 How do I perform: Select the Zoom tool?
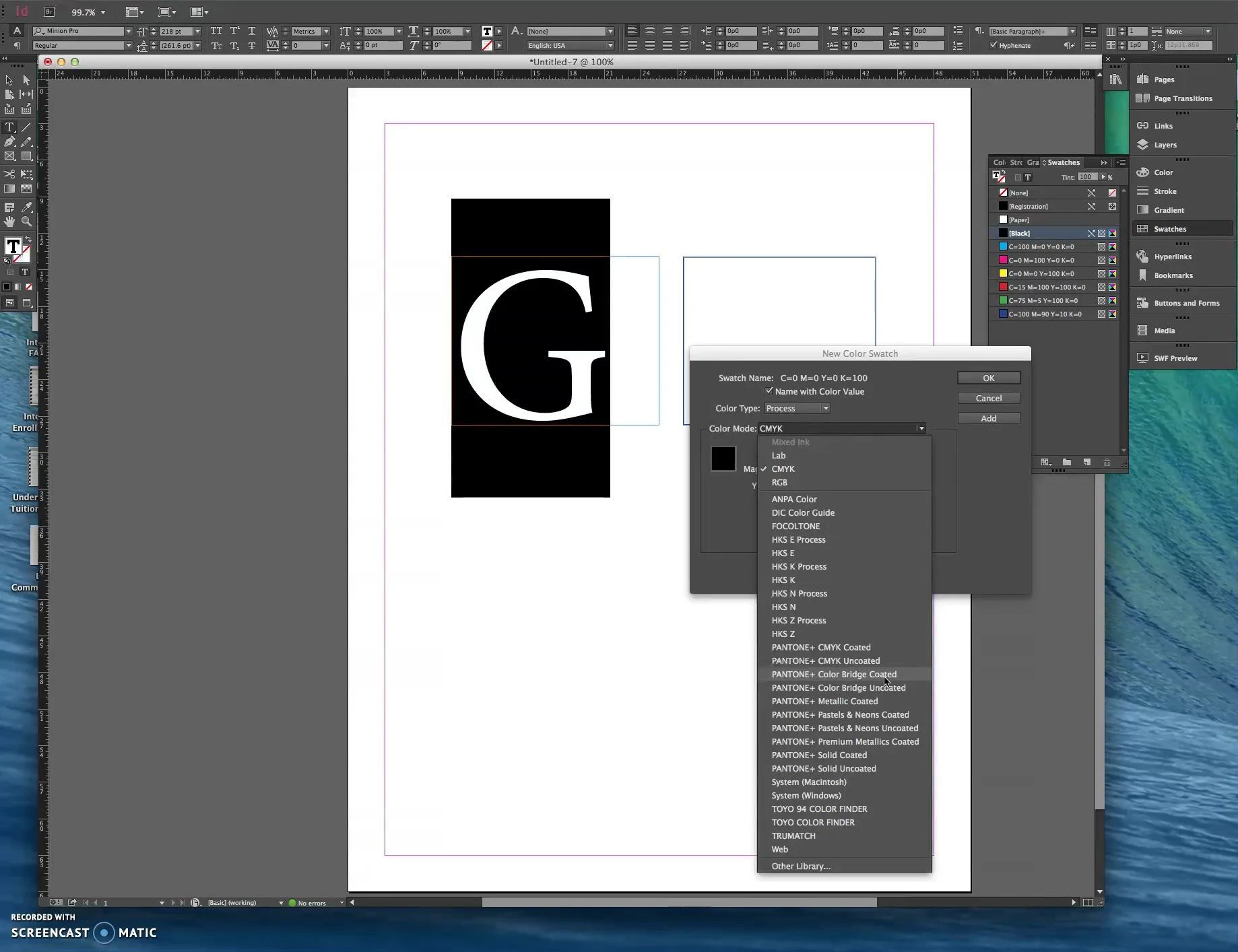[26, 222]
